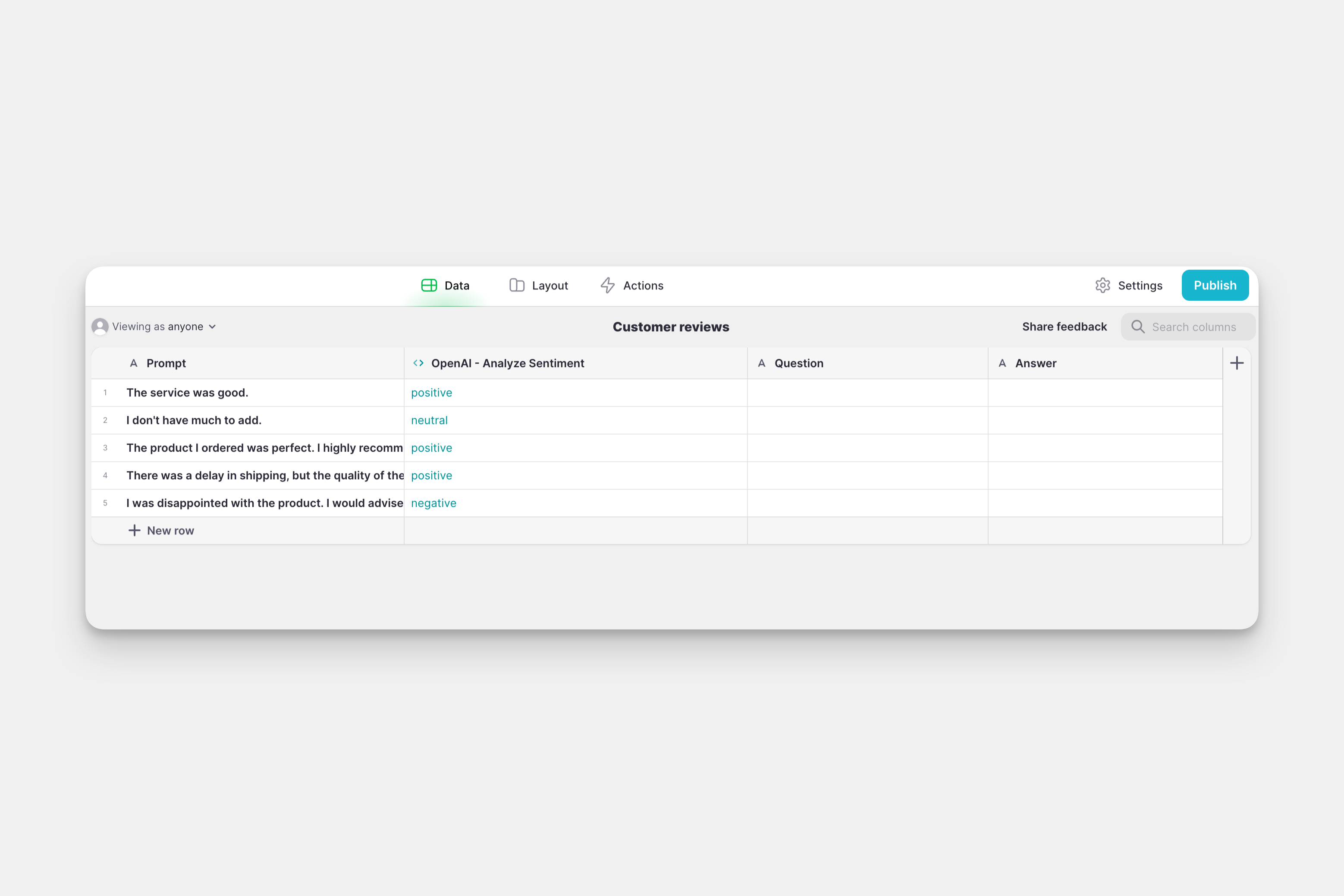Focus the Search columns field

[x=1194, y=327]
